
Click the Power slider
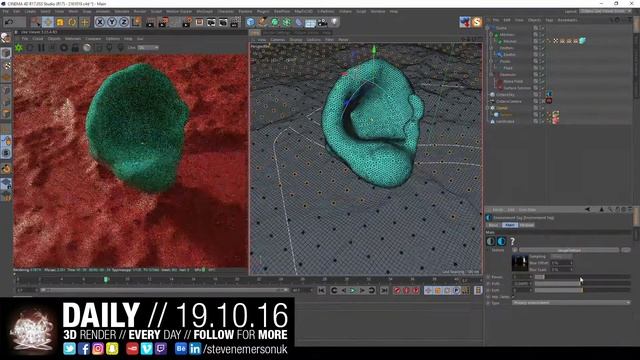pyautogui.click(x=582, y=277)
